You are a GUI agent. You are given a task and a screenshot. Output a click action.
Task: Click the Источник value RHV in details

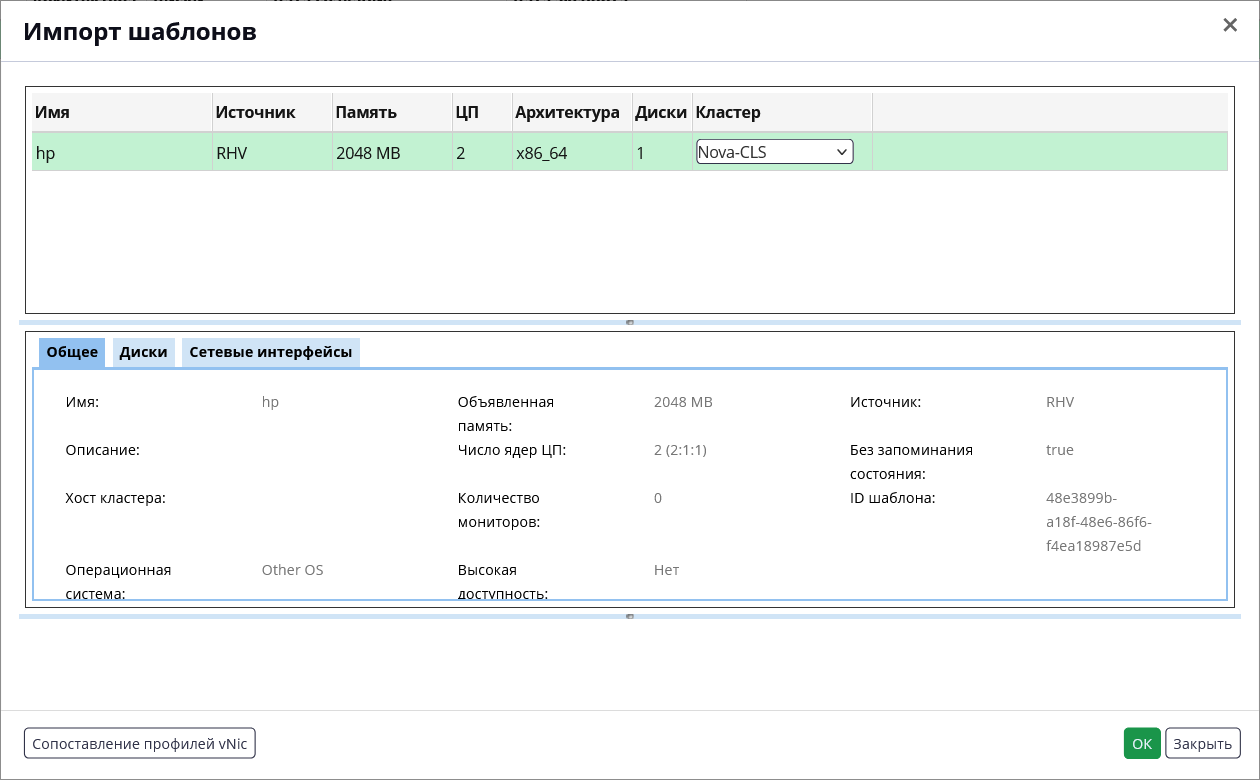(1060, 402)
